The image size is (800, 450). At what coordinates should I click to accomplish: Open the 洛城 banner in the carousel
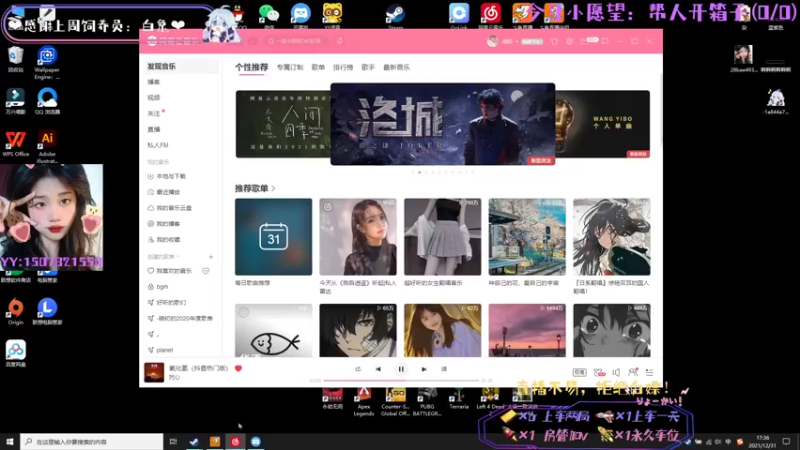pyautogui.click(x=443, y=124)
